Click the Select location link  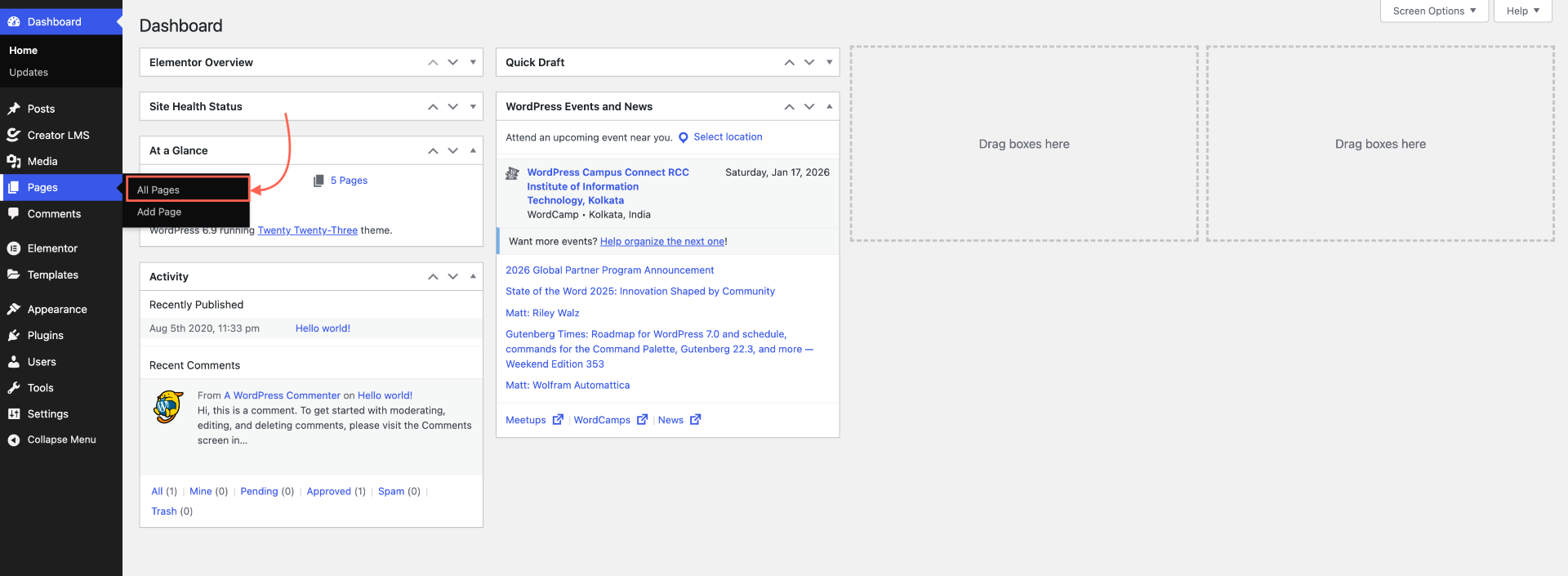[728, 136]
